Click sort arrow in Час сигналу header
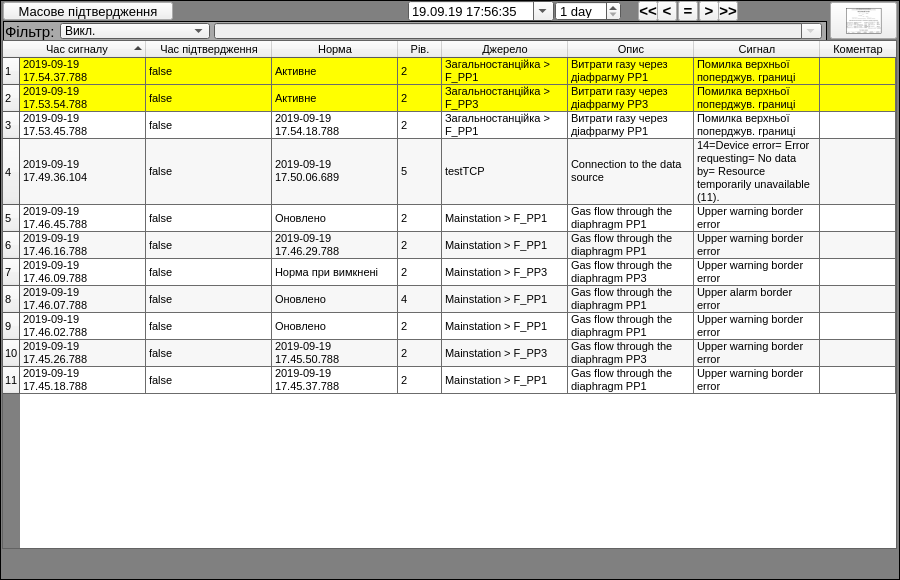 138,48
